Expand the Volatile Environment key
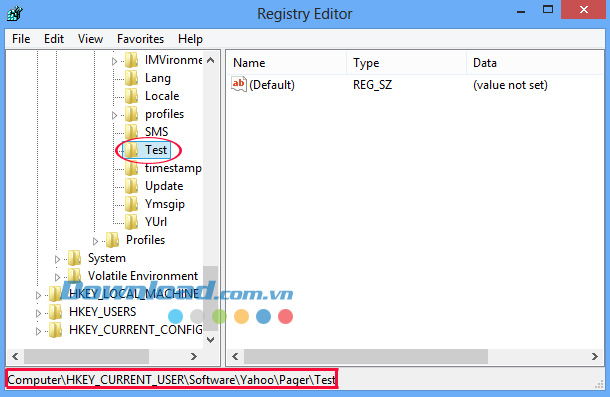The width and height of the screenshot is (610, 397). (x=57, y=277)
